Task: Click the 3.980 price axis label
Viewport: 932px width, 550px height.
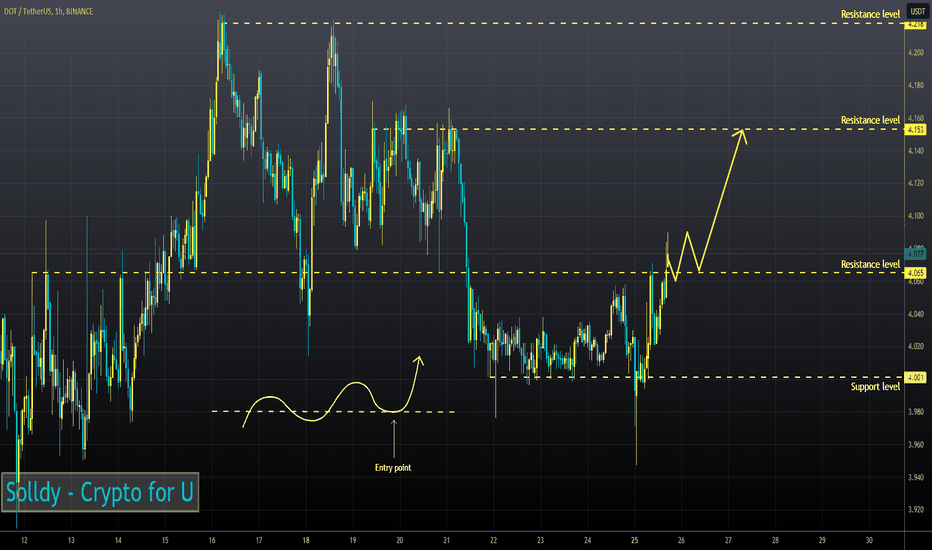Action: click(x=915, y=411)
